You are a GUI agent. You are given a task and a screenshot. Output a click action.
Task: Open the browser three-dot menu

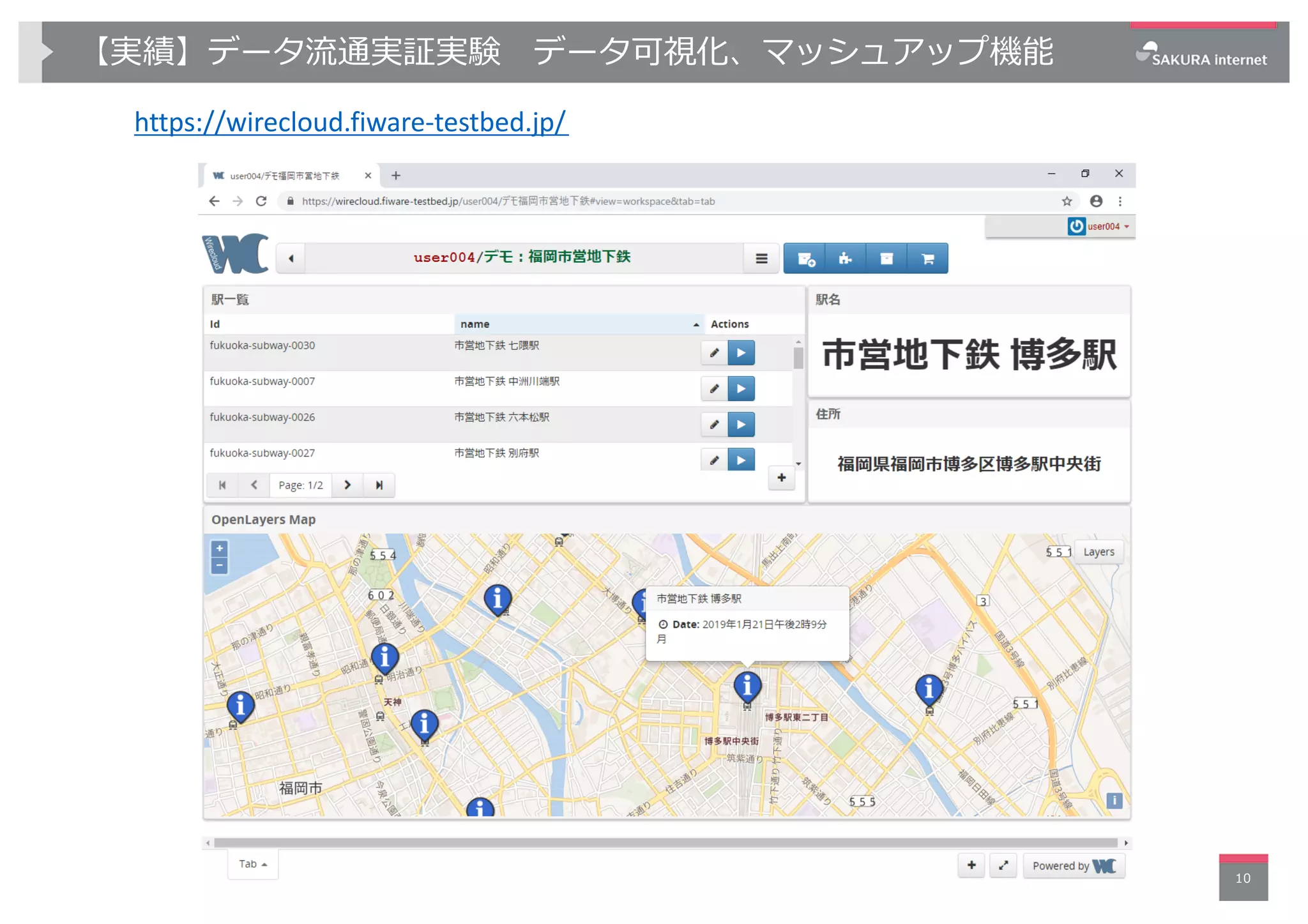pos(1120,201)
